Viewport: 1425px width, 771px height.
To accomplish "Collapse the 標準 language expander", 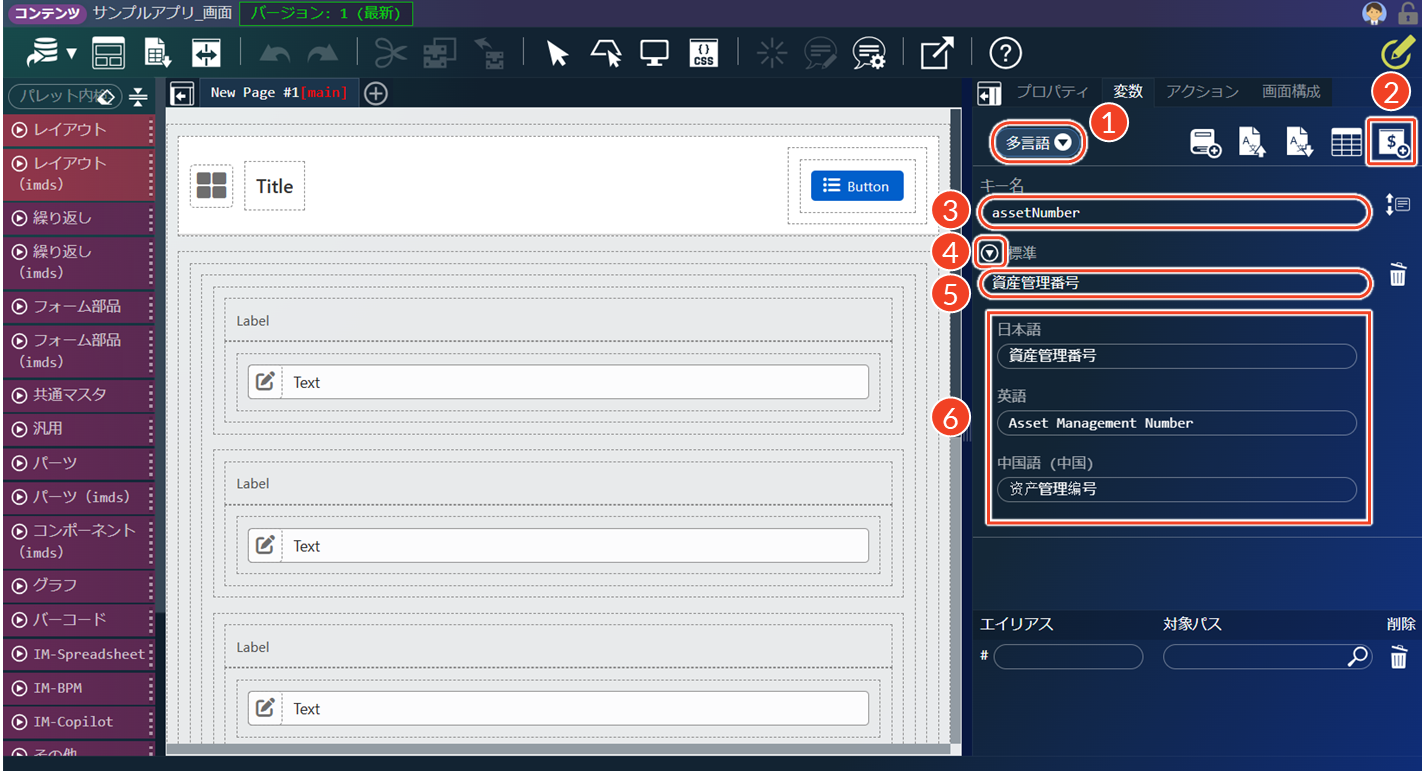I will 989,253.
